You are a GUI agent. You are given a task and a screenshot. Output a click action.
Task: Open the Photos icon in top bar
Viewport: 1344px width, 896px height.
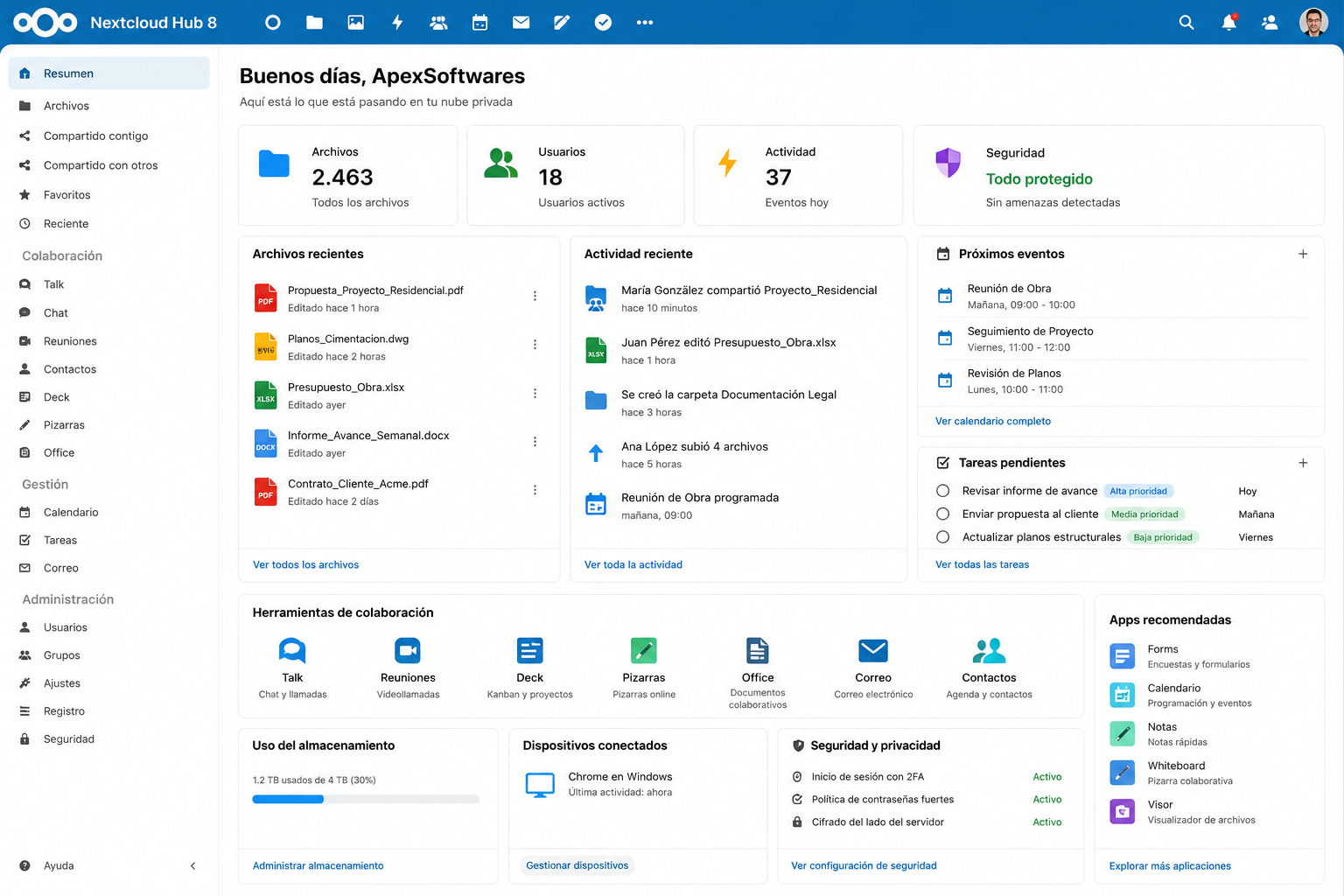[356, 23]
